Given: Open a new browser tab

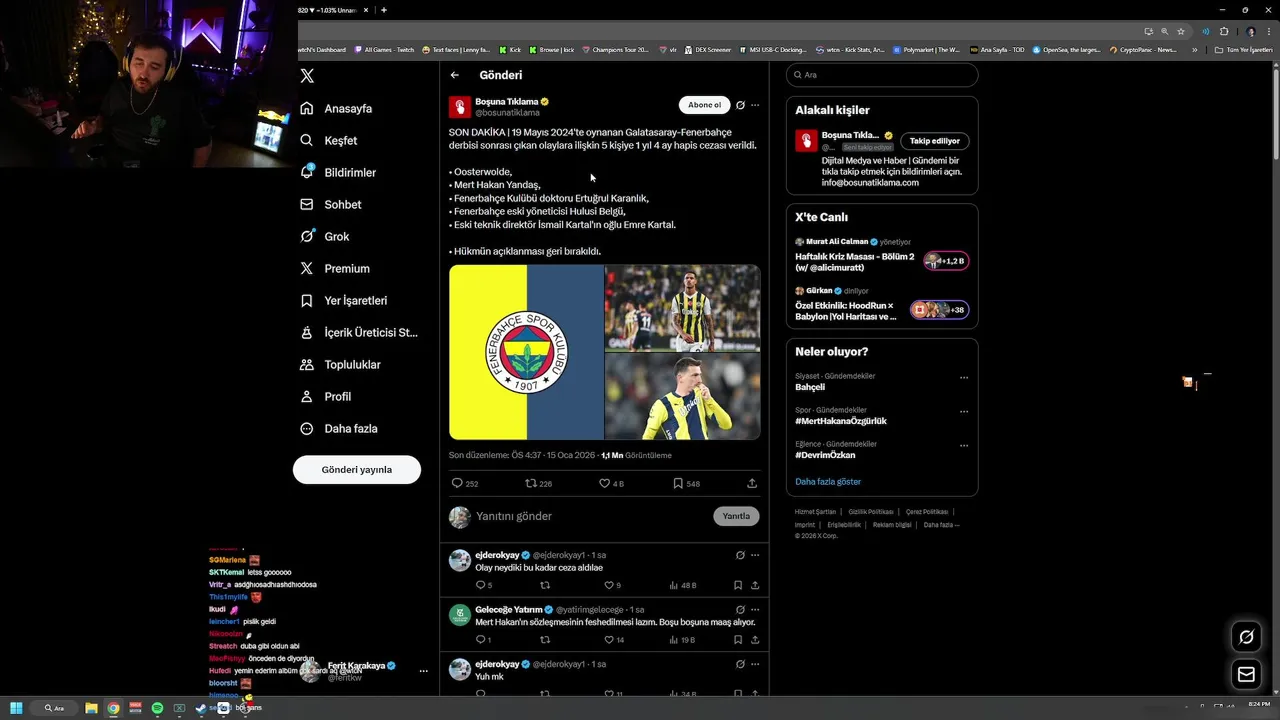Looking at the screenshot, I should pyautogui.click(x=384, y=10).
